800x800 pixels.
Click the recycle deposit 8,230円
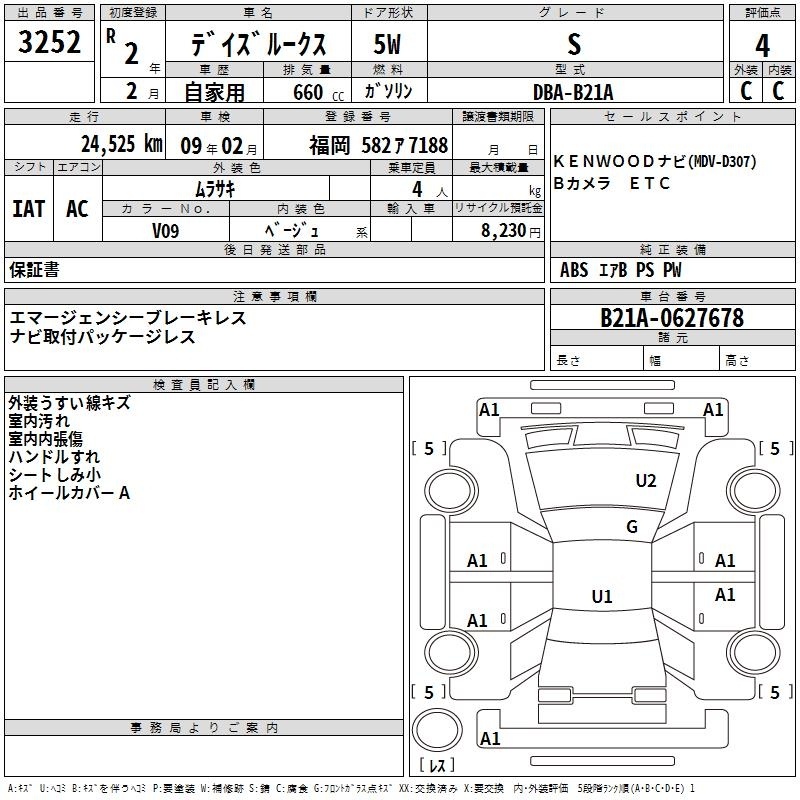pos(511,231)
